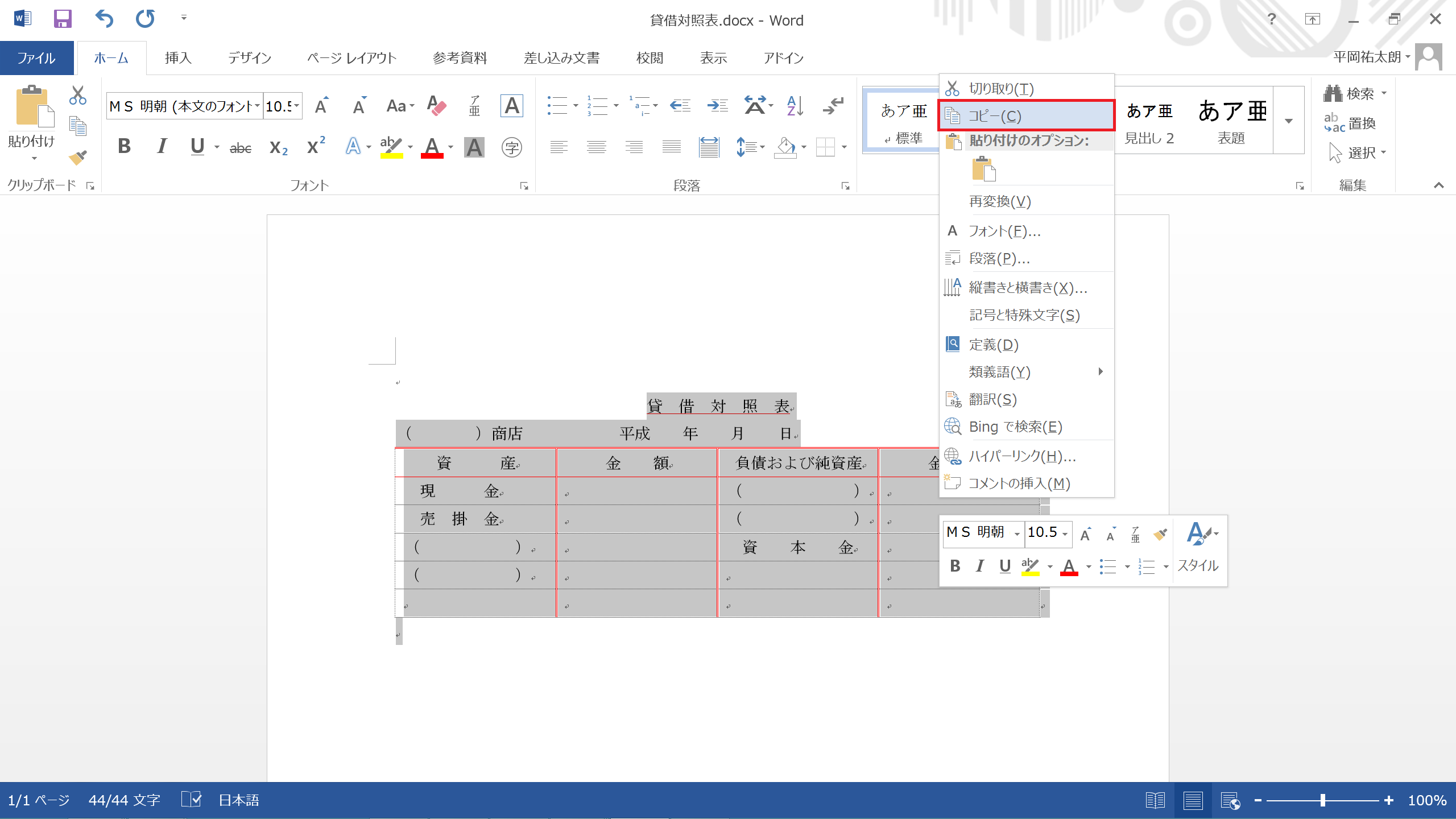Screen dimensions: 1456x819
Task: Click the Cut scissors icon in clipboard group
Action: 78,95
